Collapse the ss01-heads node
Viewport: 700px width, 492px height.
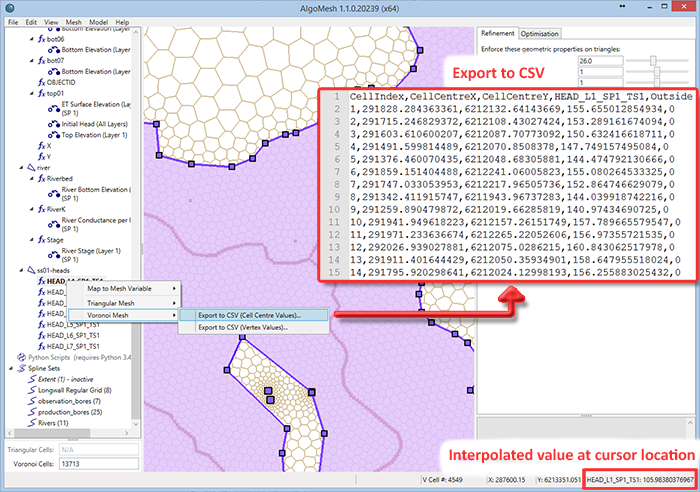21,270
